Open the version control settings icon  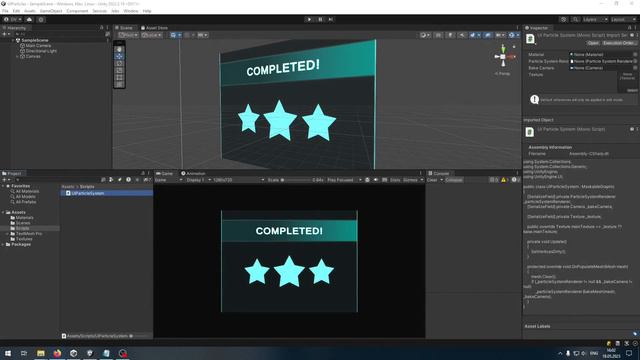click(x=41, y=19)
